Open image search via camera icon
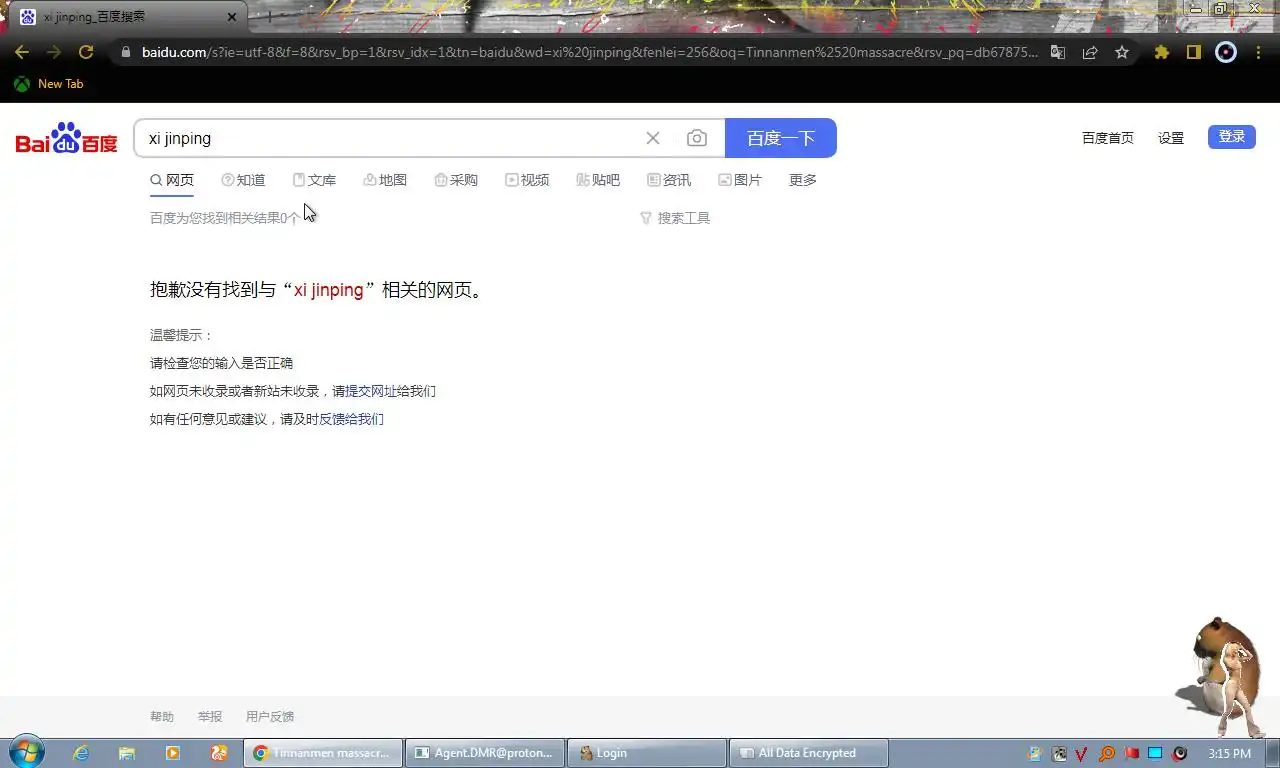This screenshot has height=768, width=1280. tap(697, 138)
